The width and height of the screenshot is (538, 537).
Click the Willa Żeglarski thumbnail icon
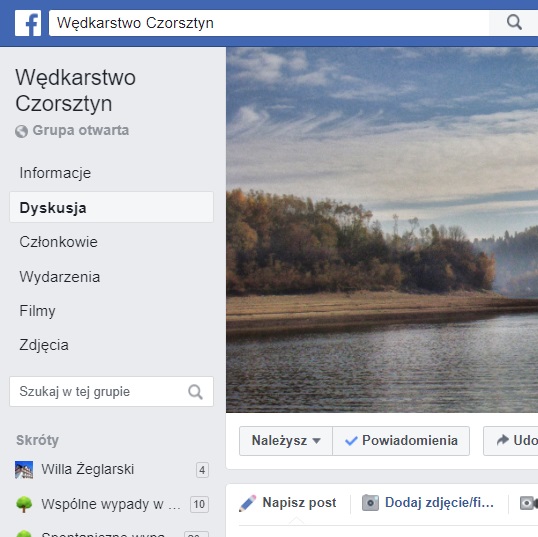[x=24, y=470]
